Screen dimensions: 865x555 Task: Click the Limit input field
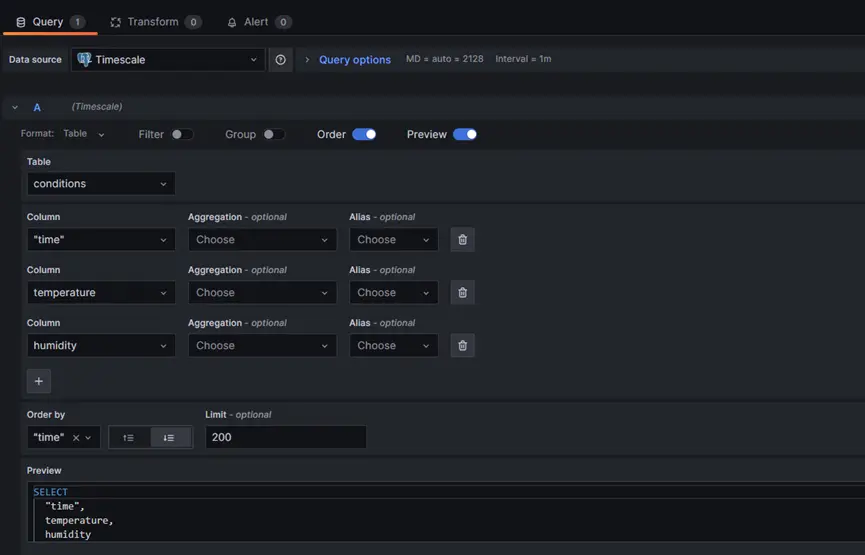click(x=285, y=437)
